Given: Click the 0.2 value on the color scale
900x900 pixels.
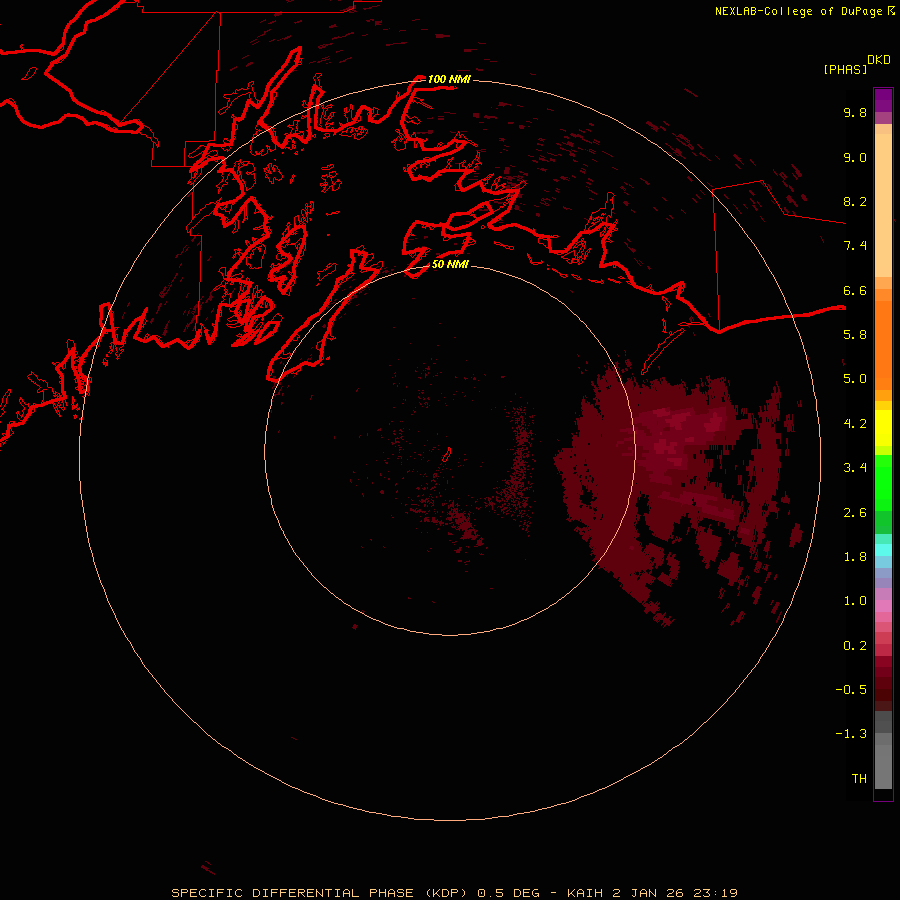Looking at the screenshot, I should [x=855, y=646].
